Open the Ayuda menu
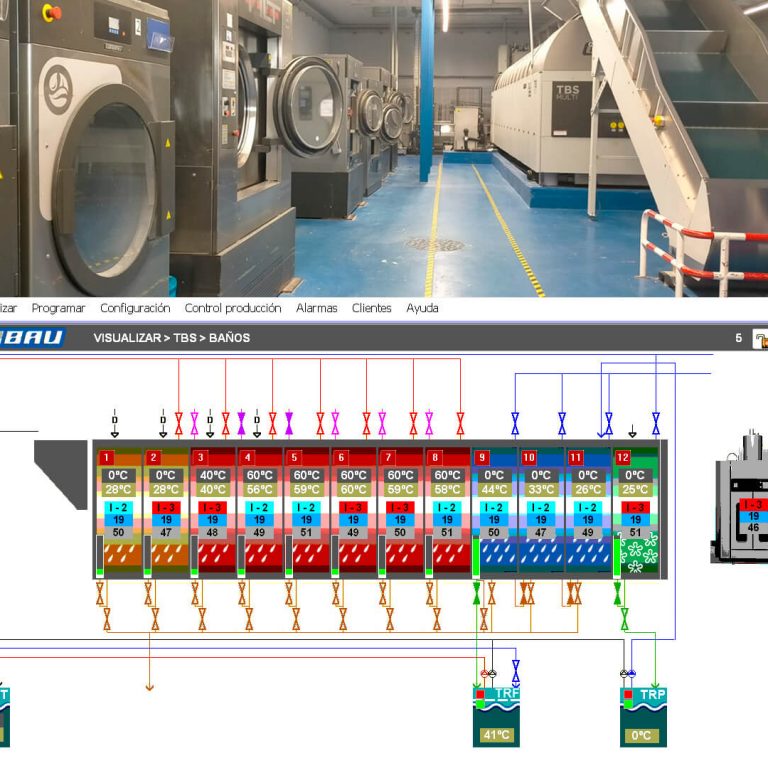This screenshot has width=768, height=768. [x=422, y=308]
